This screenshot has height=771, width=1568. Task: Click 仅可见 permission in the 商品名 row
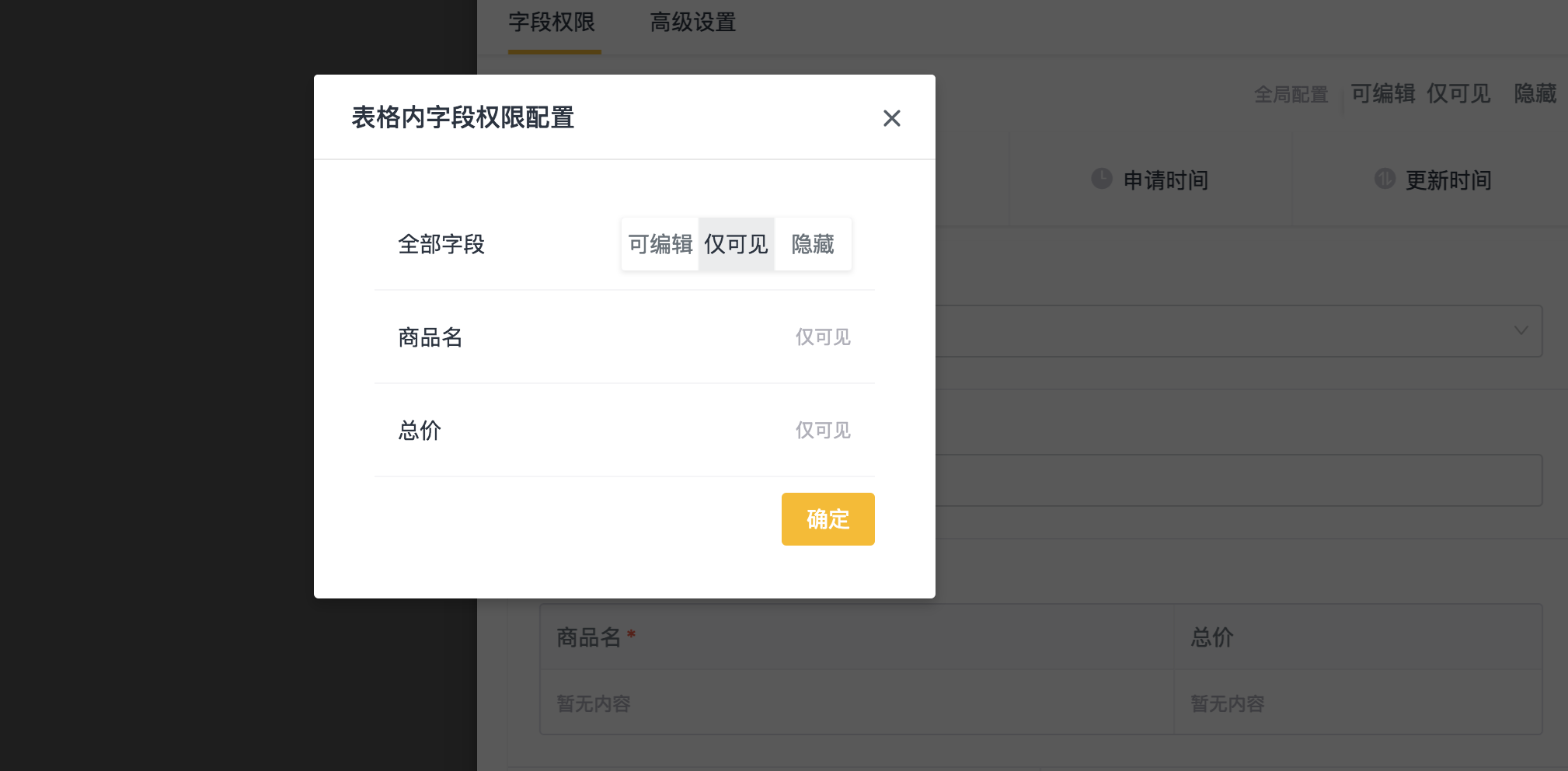tap(823, 337)
